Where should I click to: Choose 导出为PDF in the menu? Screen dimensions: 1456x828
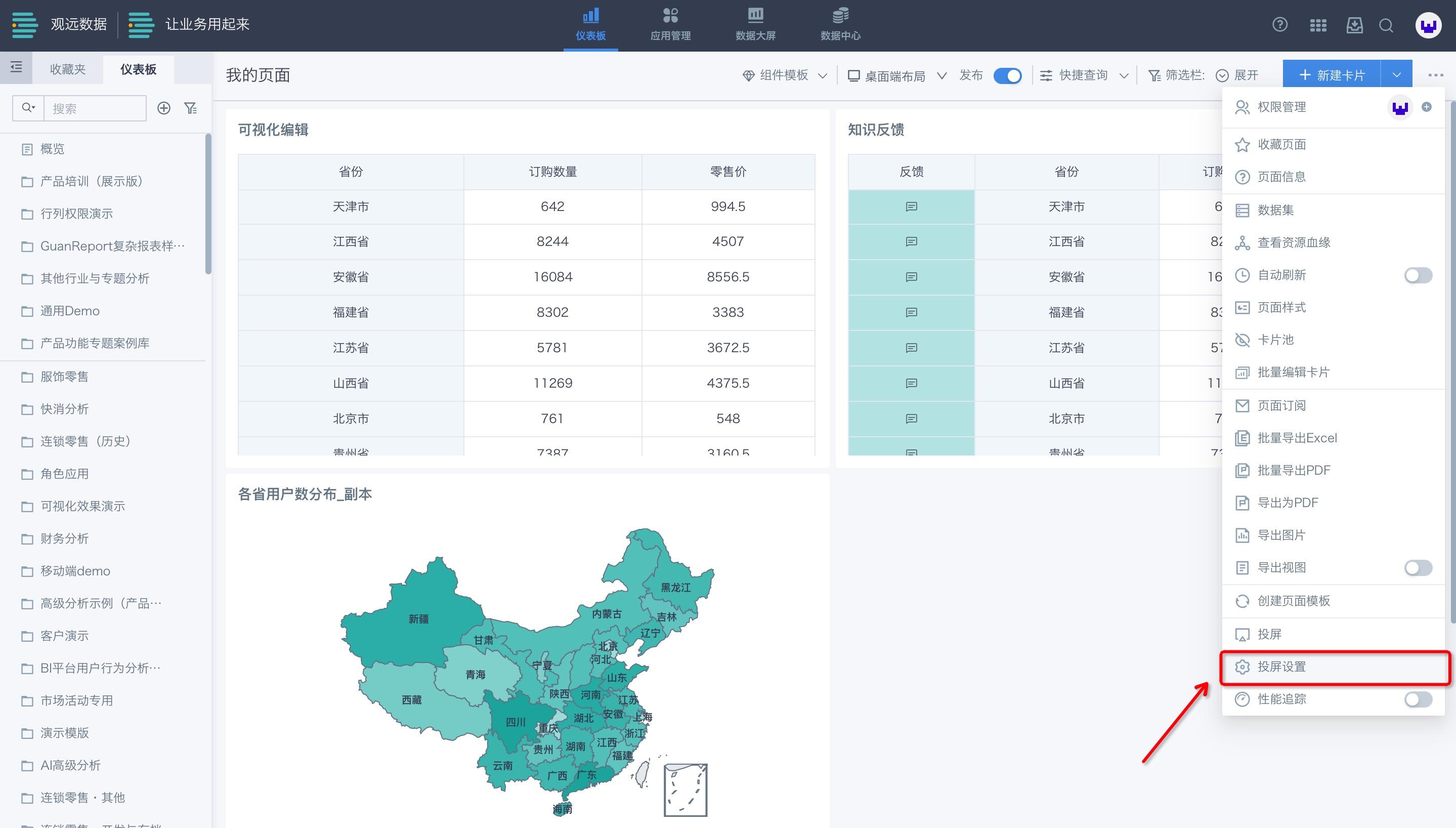1333,503
